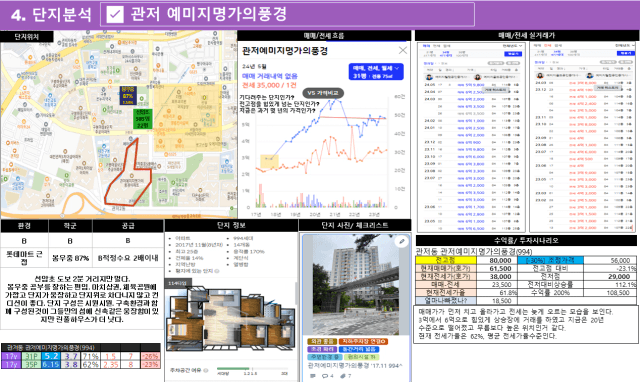Click the clip attachment icon showing 7
Image resolution: width=640 pixels, height=382 pixels.
point(343,376)
